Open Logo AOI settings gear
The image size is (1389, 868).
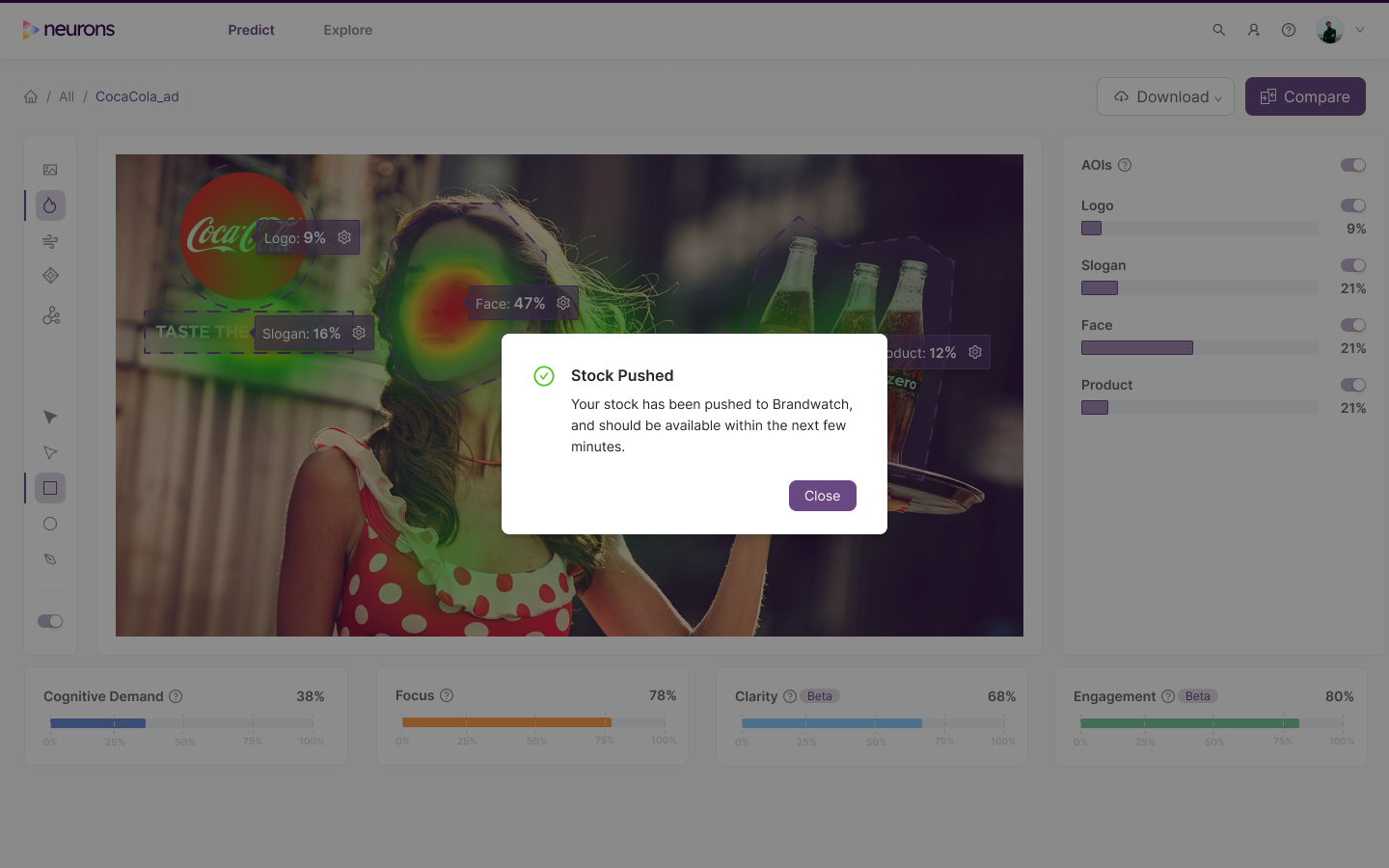coord(344,237)
